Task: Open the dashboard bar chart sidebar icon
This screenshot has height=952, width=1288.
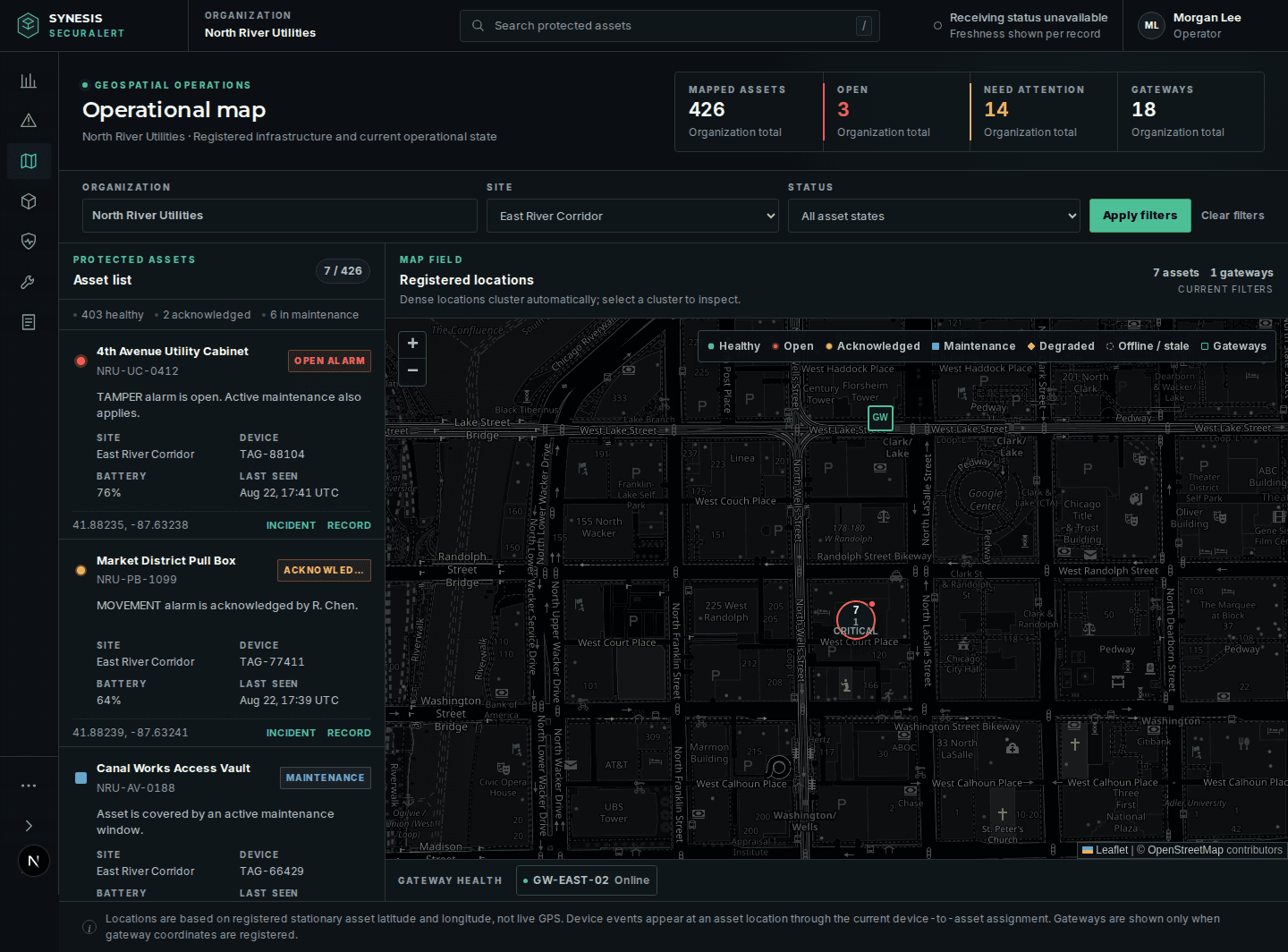Action: 29,81
